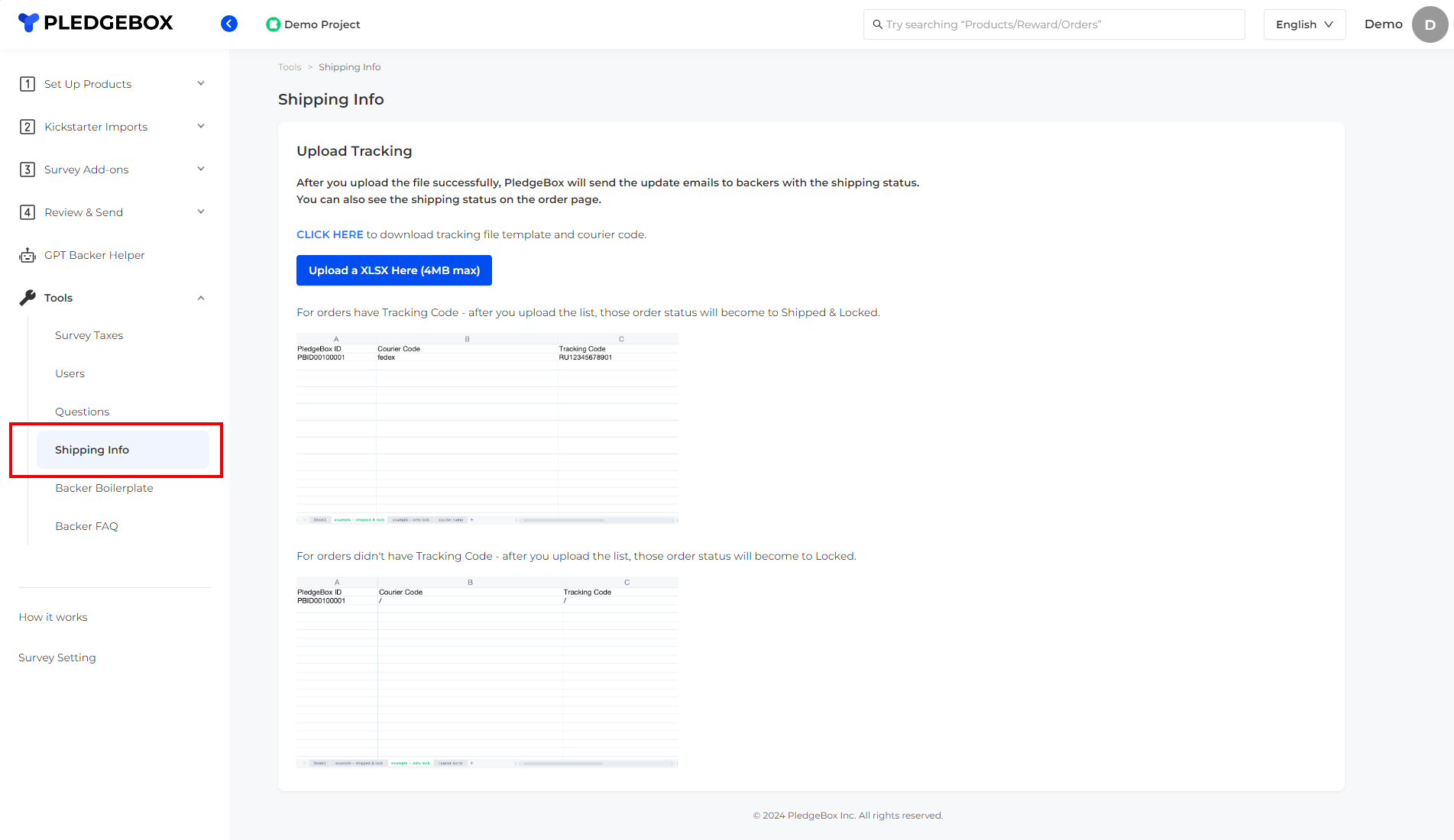Expand Set Up Products chevron
Viewport: 1454px width, 840px height.
coord(201,84)
